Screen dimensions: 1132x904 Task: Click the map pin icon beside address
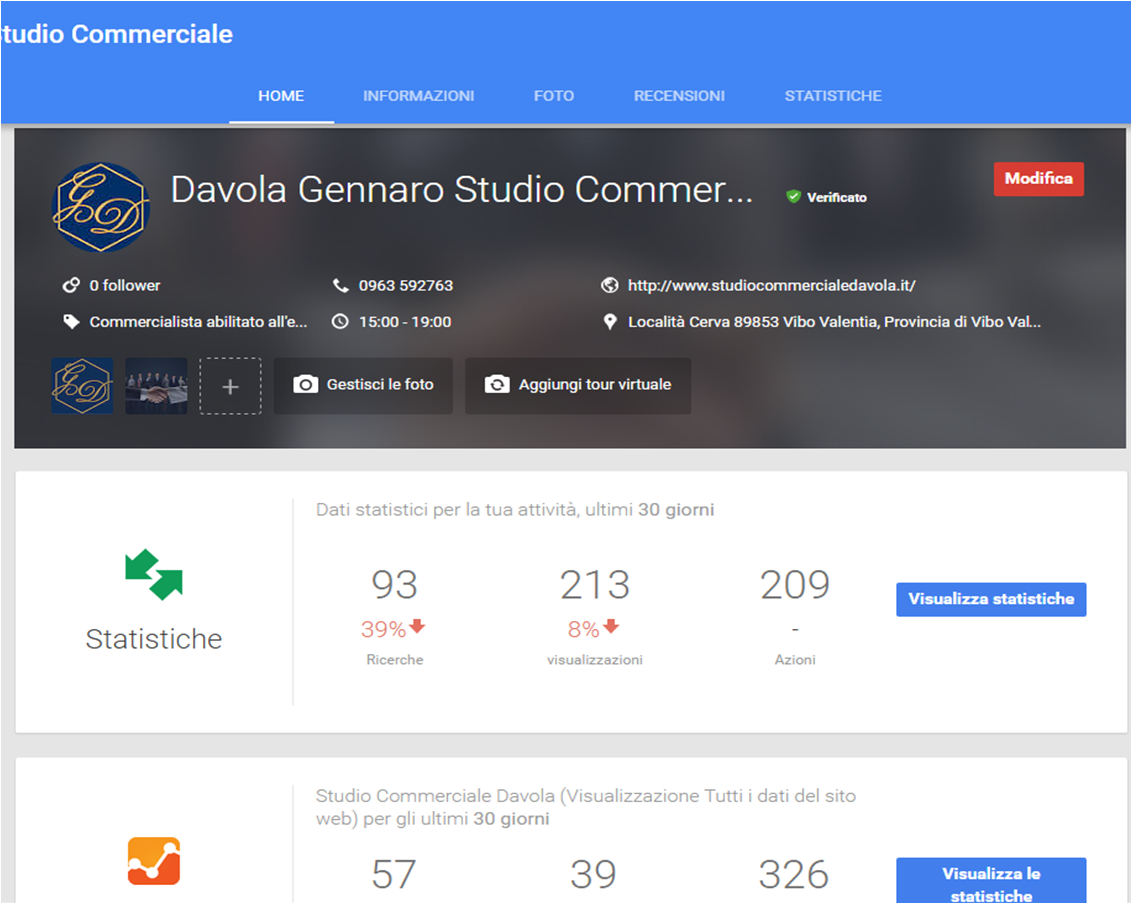tap(610, 321)
